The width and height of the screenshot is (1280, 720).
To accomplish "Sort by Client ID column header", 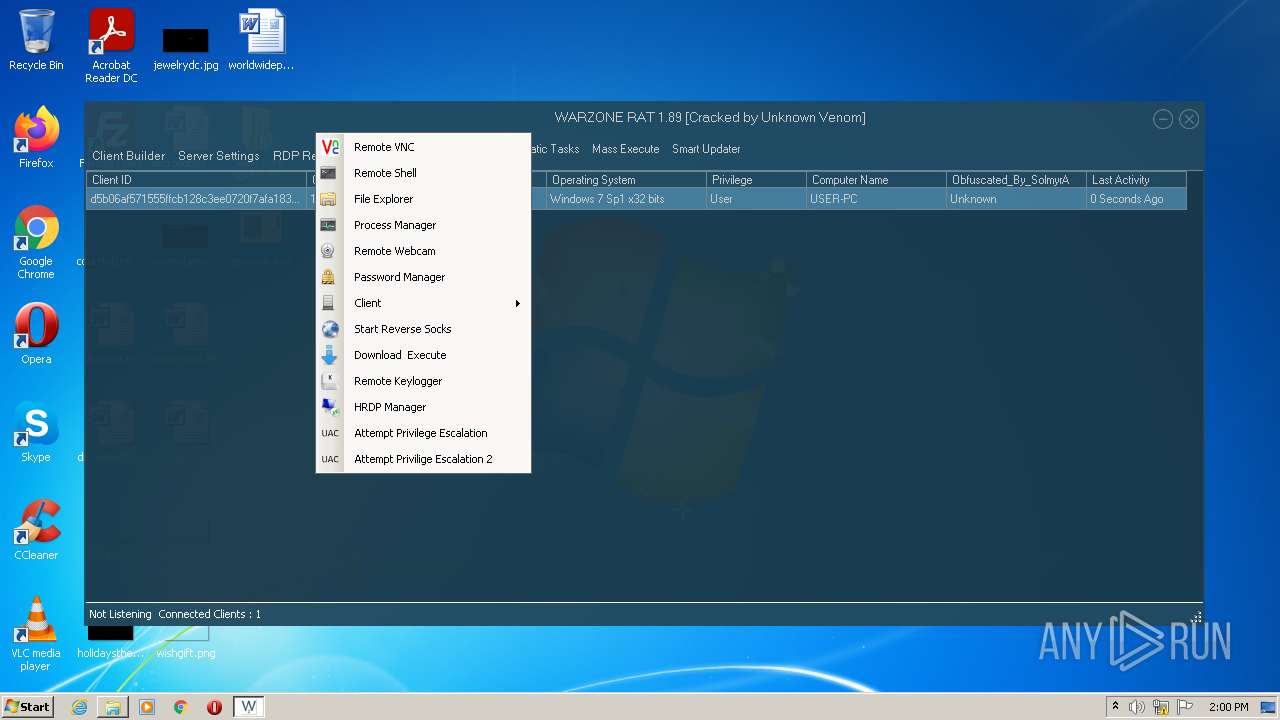I will click(x=196, y=180).
